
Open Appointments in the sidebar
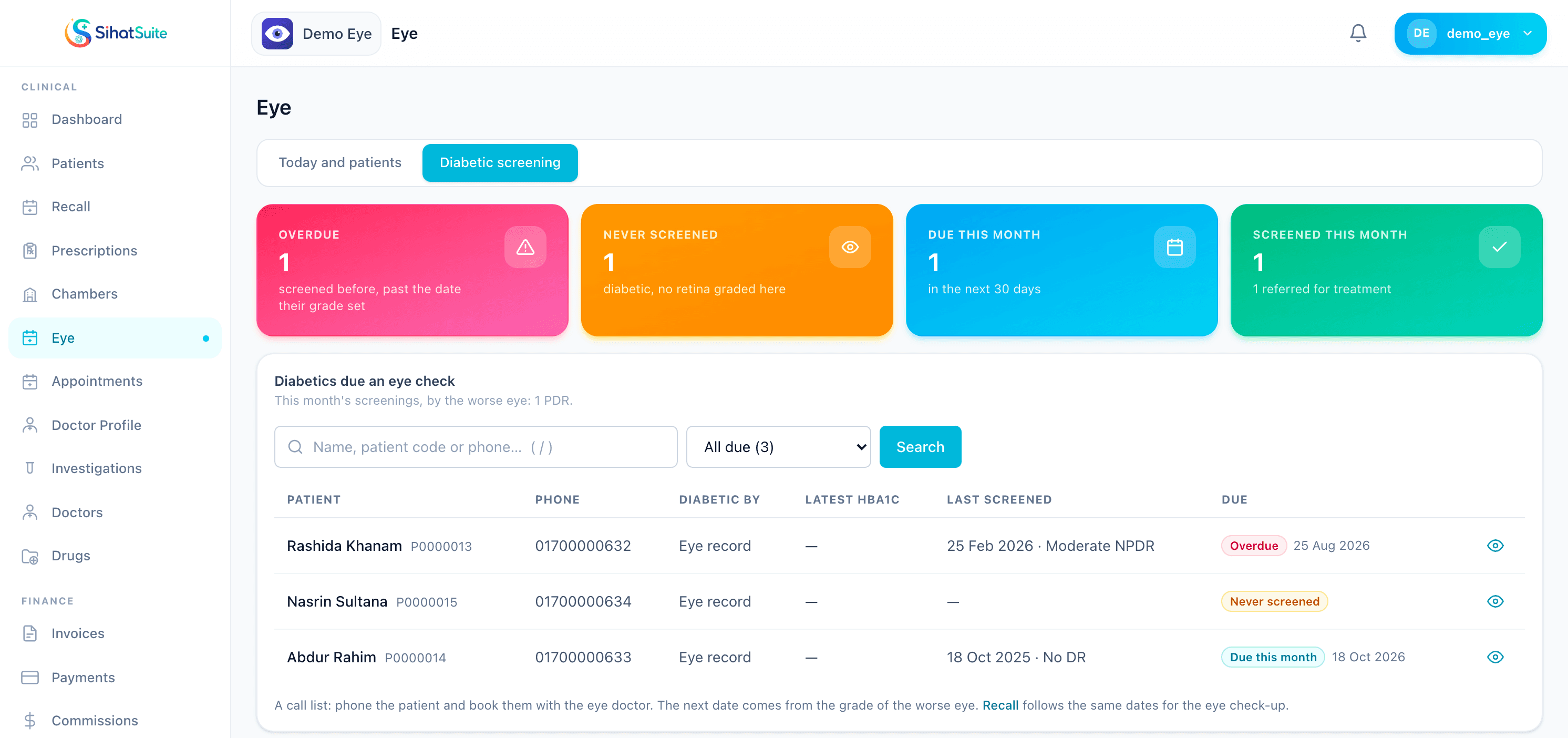click(x=115, y=381)
